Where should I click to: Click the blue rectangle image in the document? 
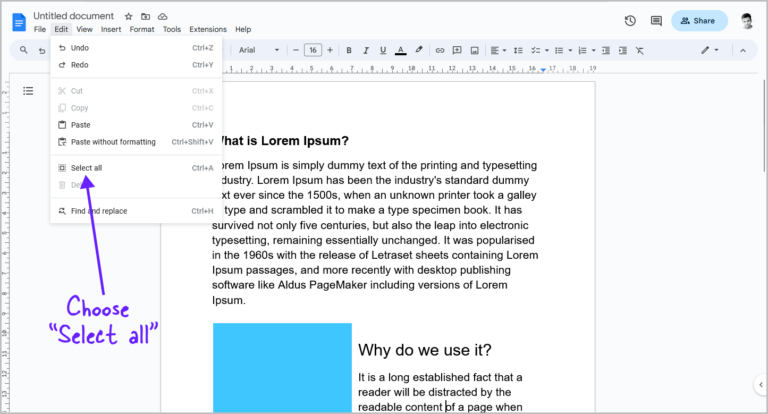click(x=282, y=367)
